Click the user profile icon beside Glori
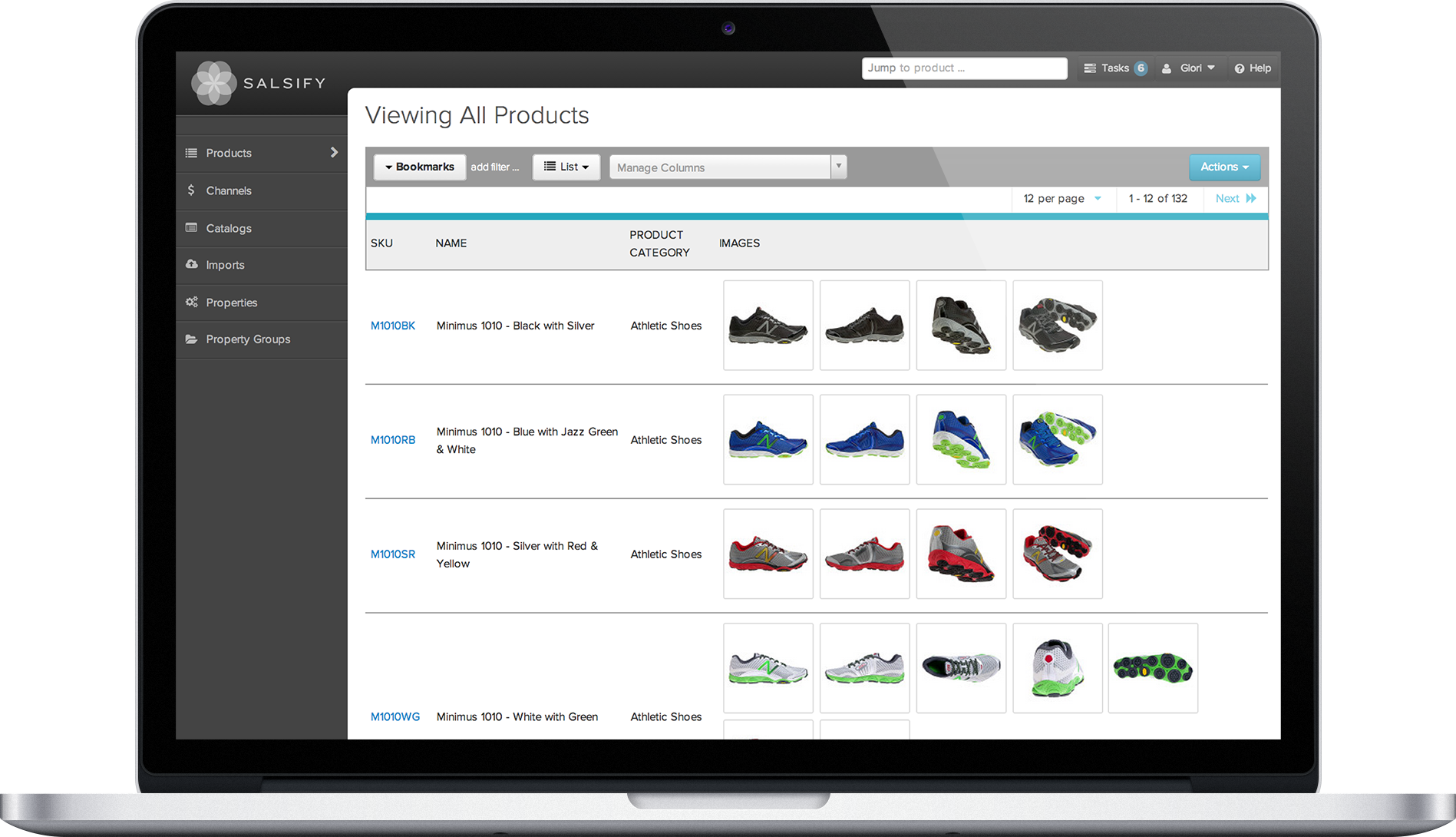1456x837 pixels. pos(1167,68)
